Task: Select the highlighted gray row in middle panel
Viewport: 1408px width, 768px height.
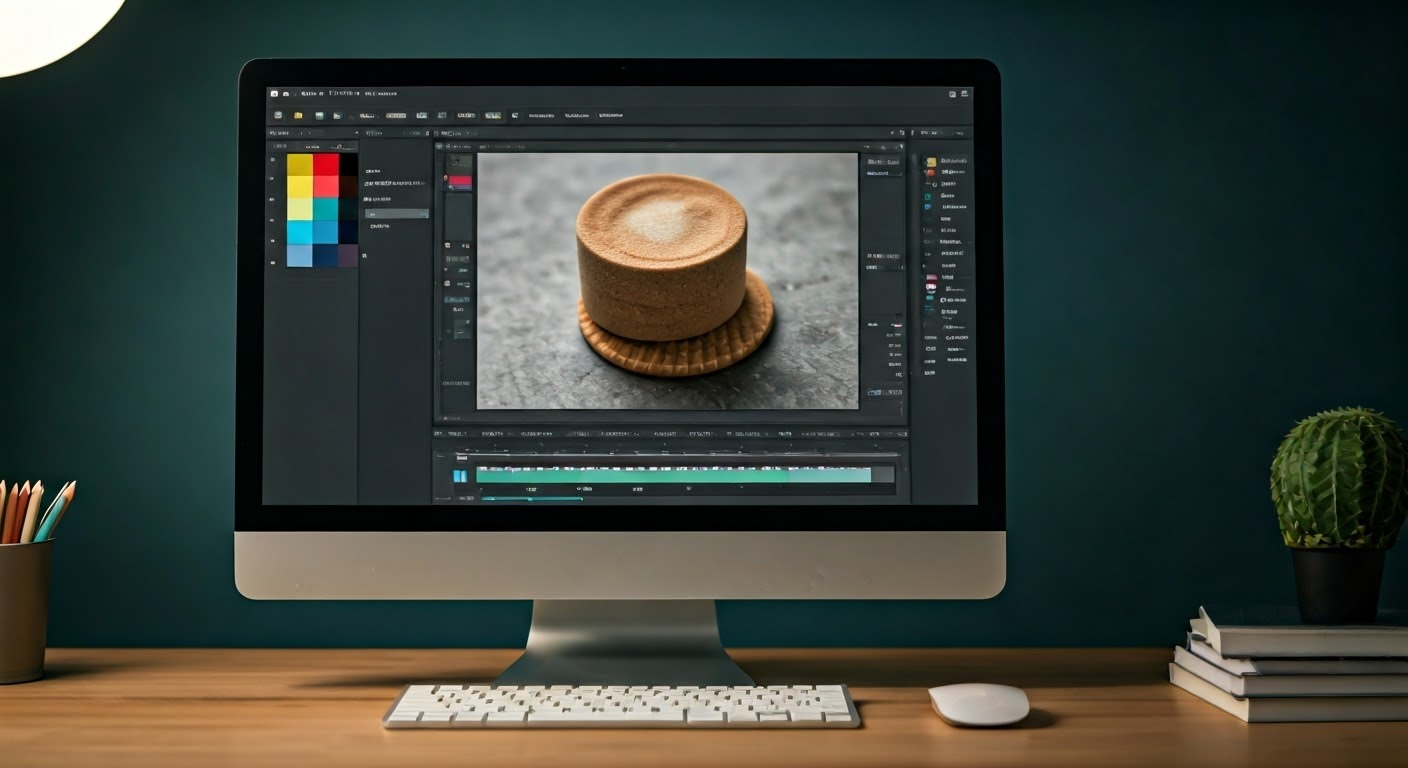Action: [x=397, y=214]
